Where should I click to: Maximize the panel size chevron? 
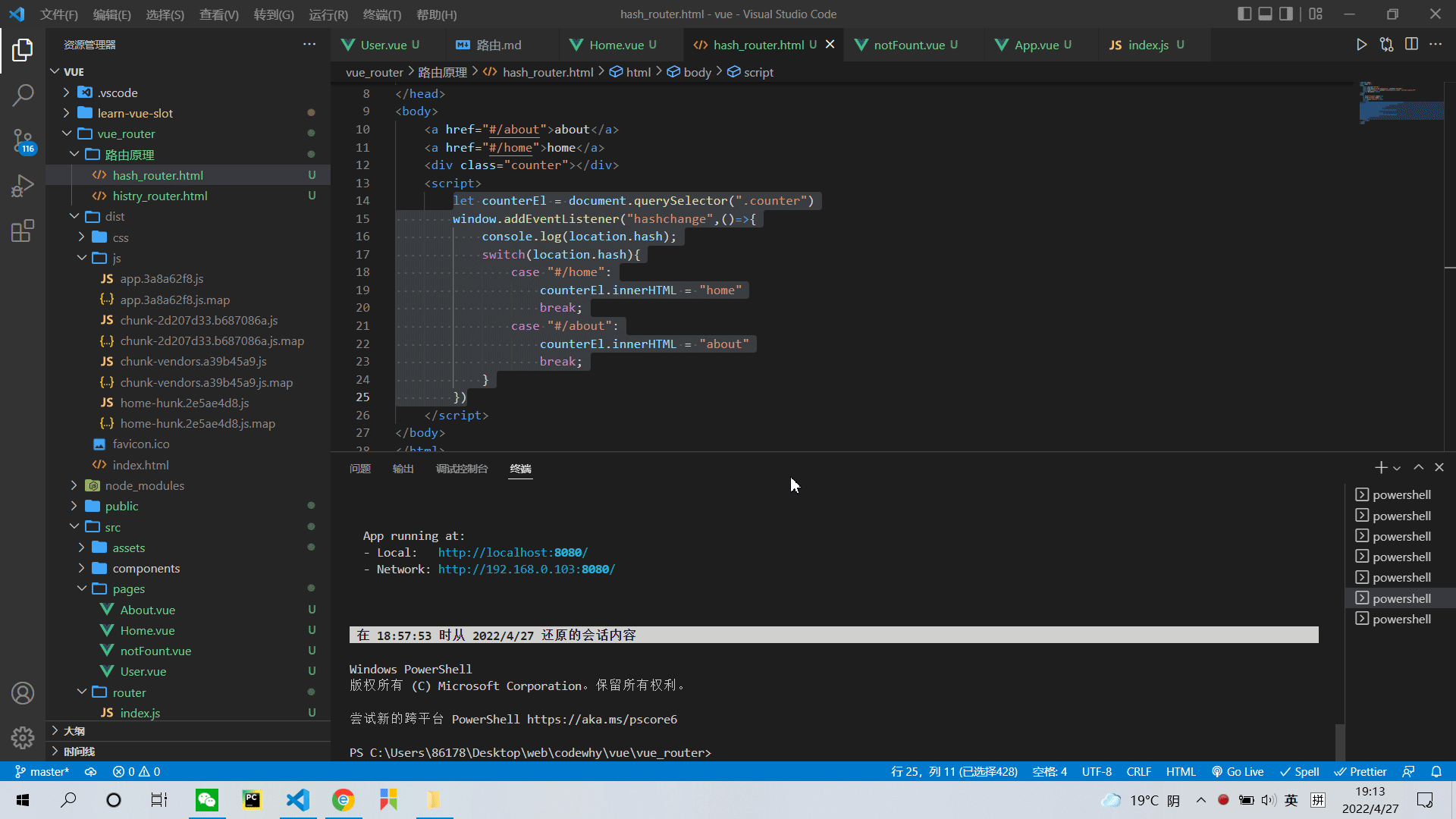coord(1418,468)
